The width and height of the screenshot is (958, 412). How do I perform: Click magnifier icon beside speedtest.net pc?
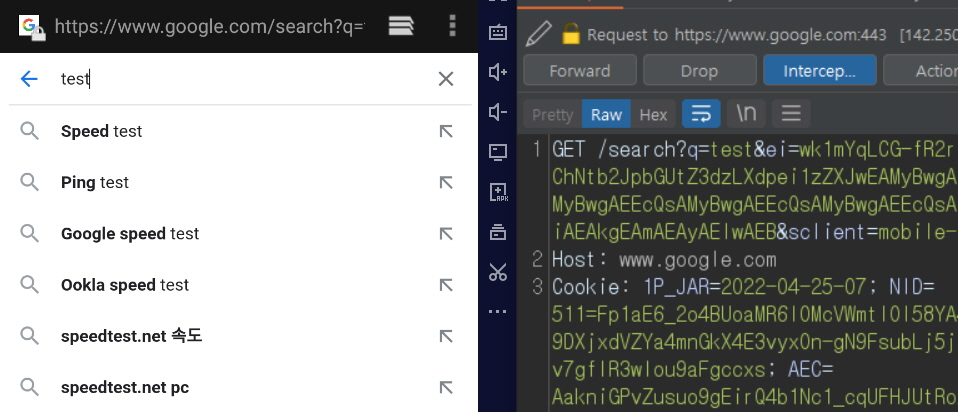[29, 387]
